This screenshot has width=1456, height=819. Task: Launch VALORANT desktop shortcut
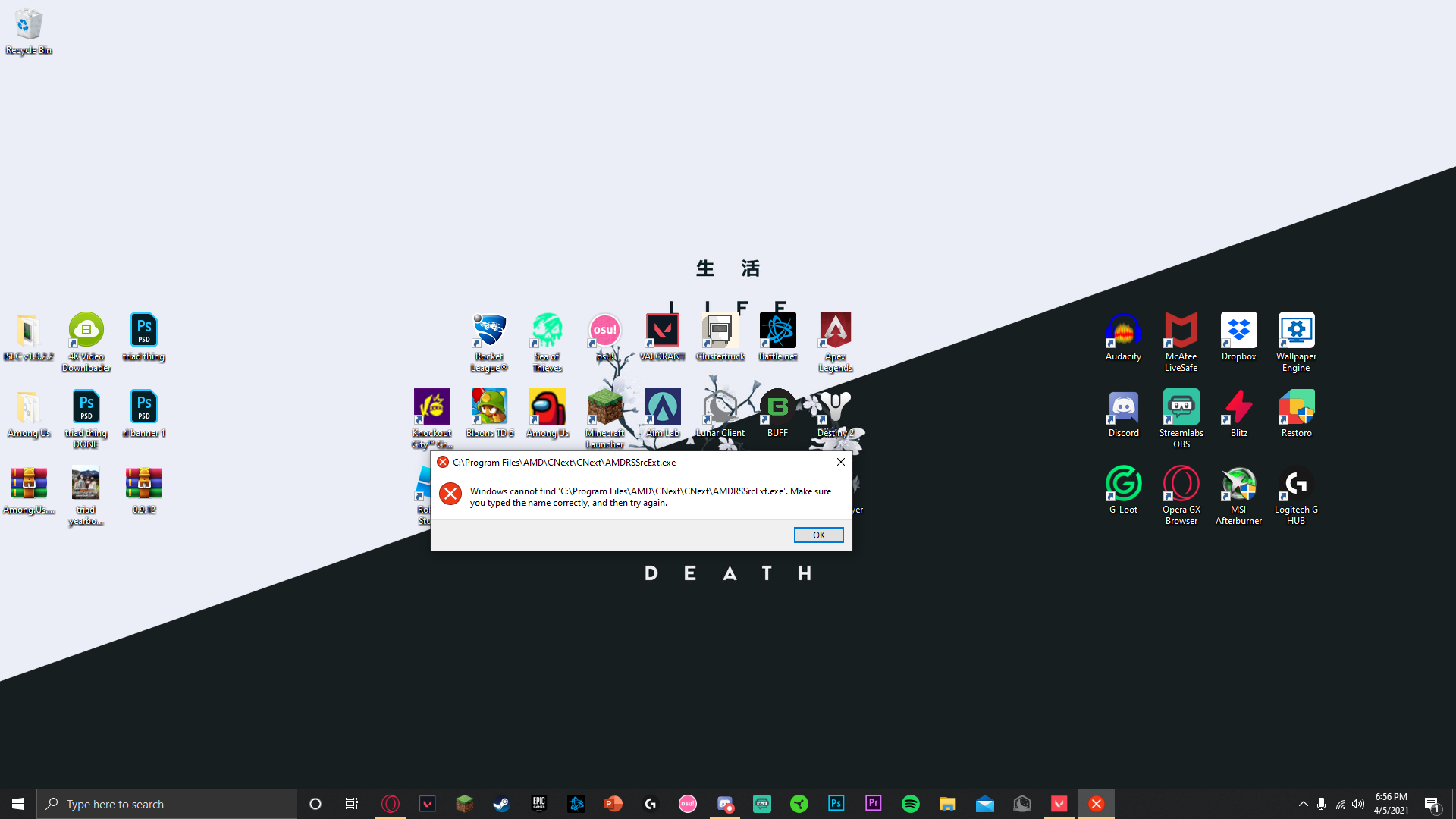click(x=662, y=337)
